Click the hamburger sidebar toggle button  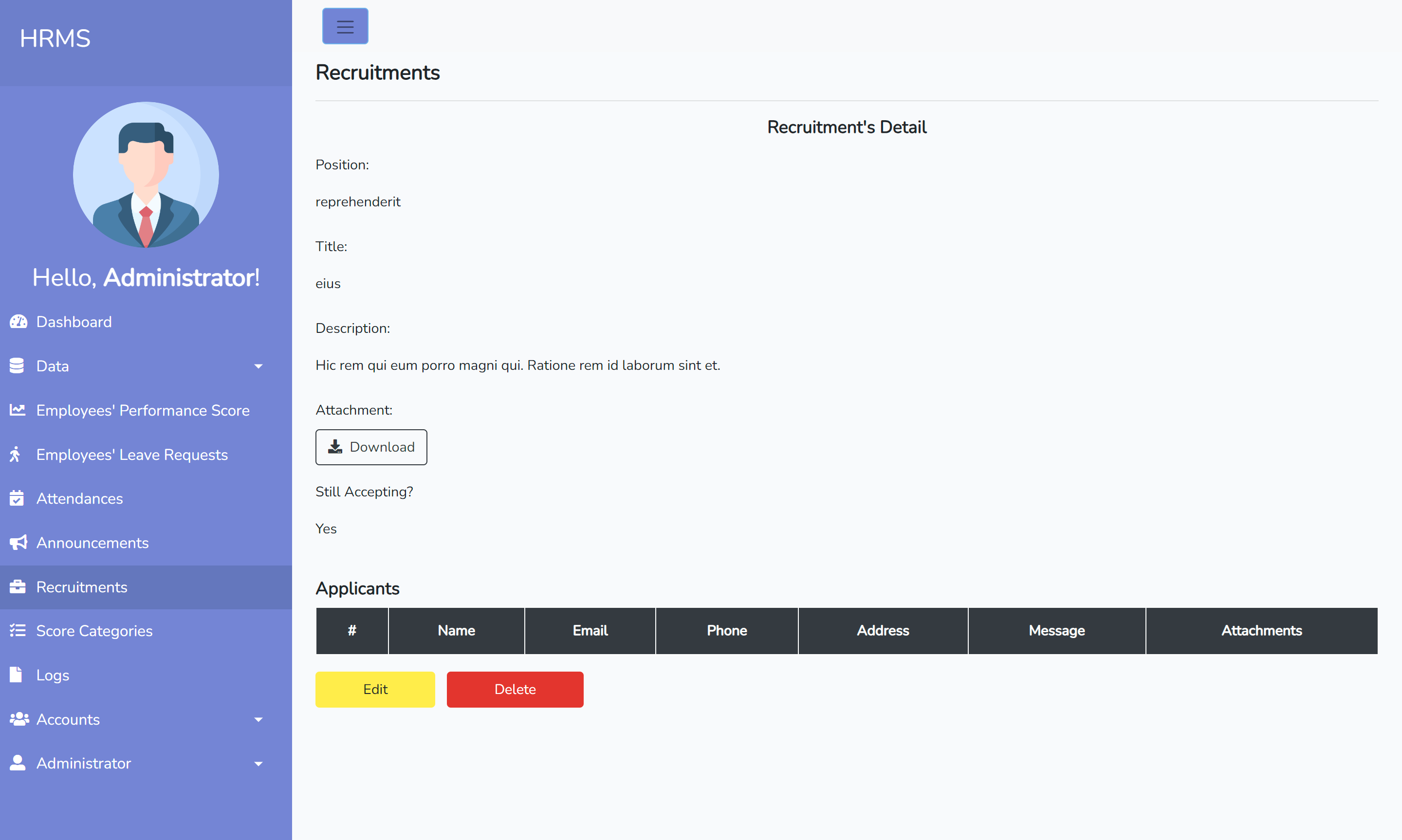[x=345, y=26]
